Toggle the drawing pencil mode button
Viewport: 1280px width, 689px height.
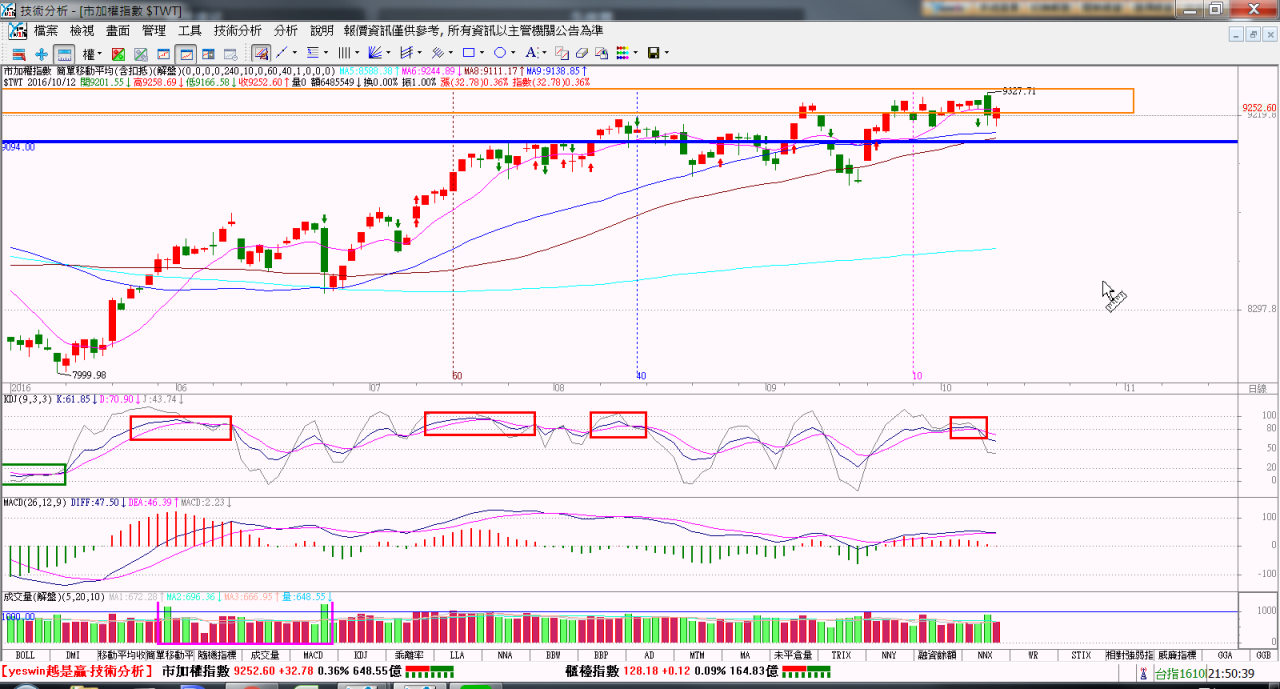coord(261,53)
